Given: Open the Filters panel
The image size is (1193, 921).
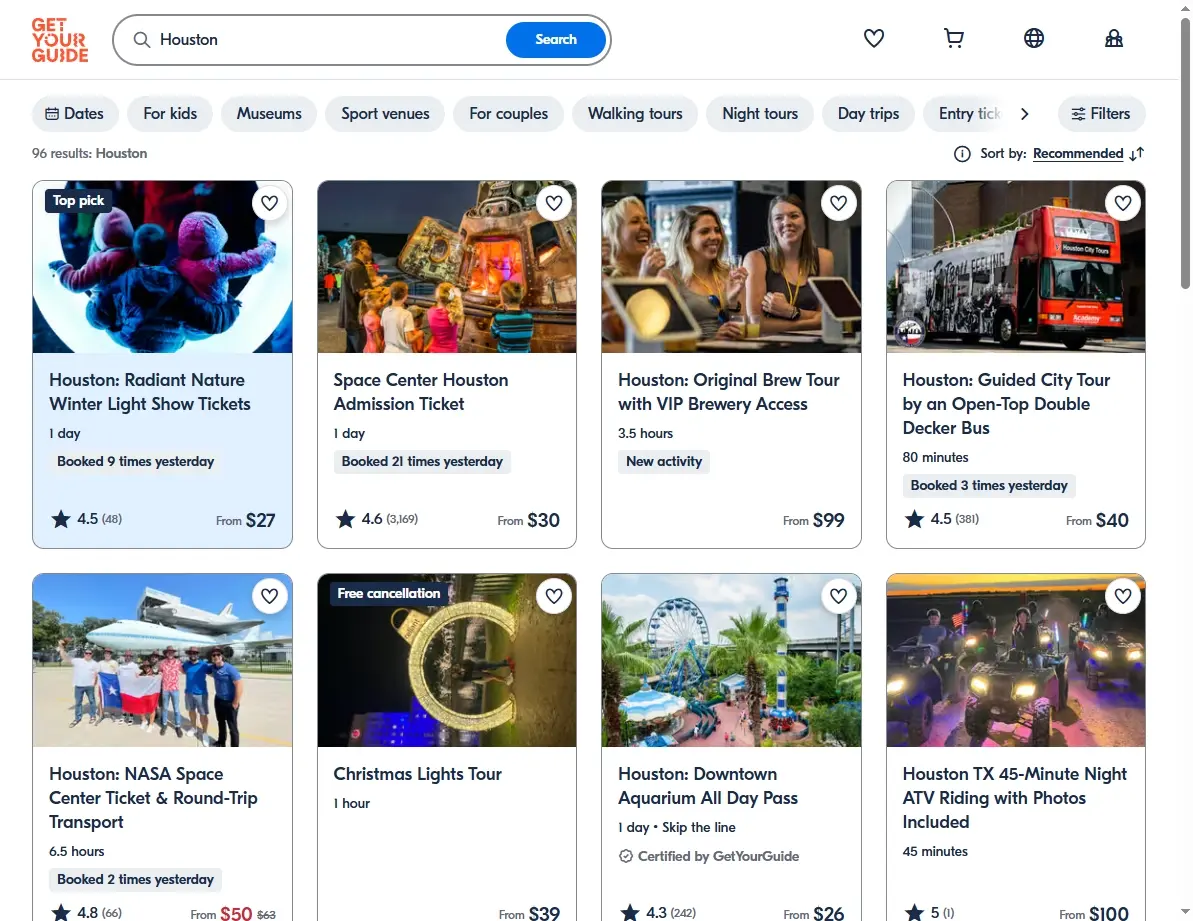Looking at the screenshot, I should click(1101, 113).
